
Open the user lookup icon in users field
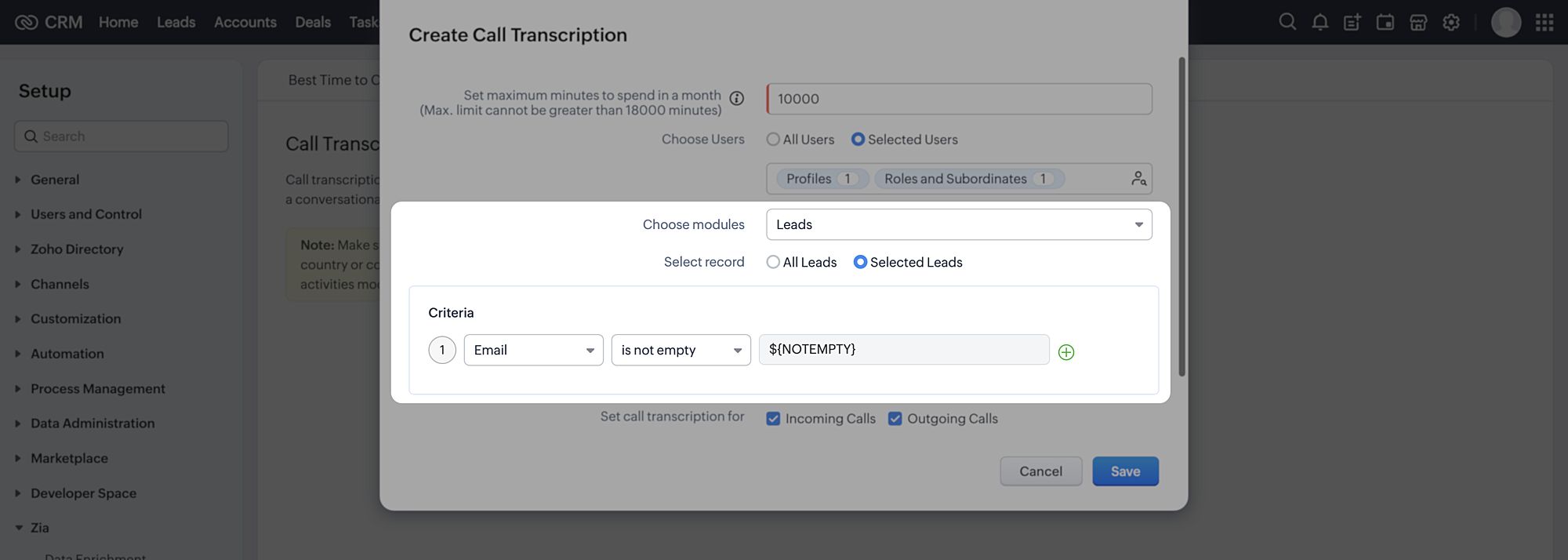click(x=1138, y=179)
